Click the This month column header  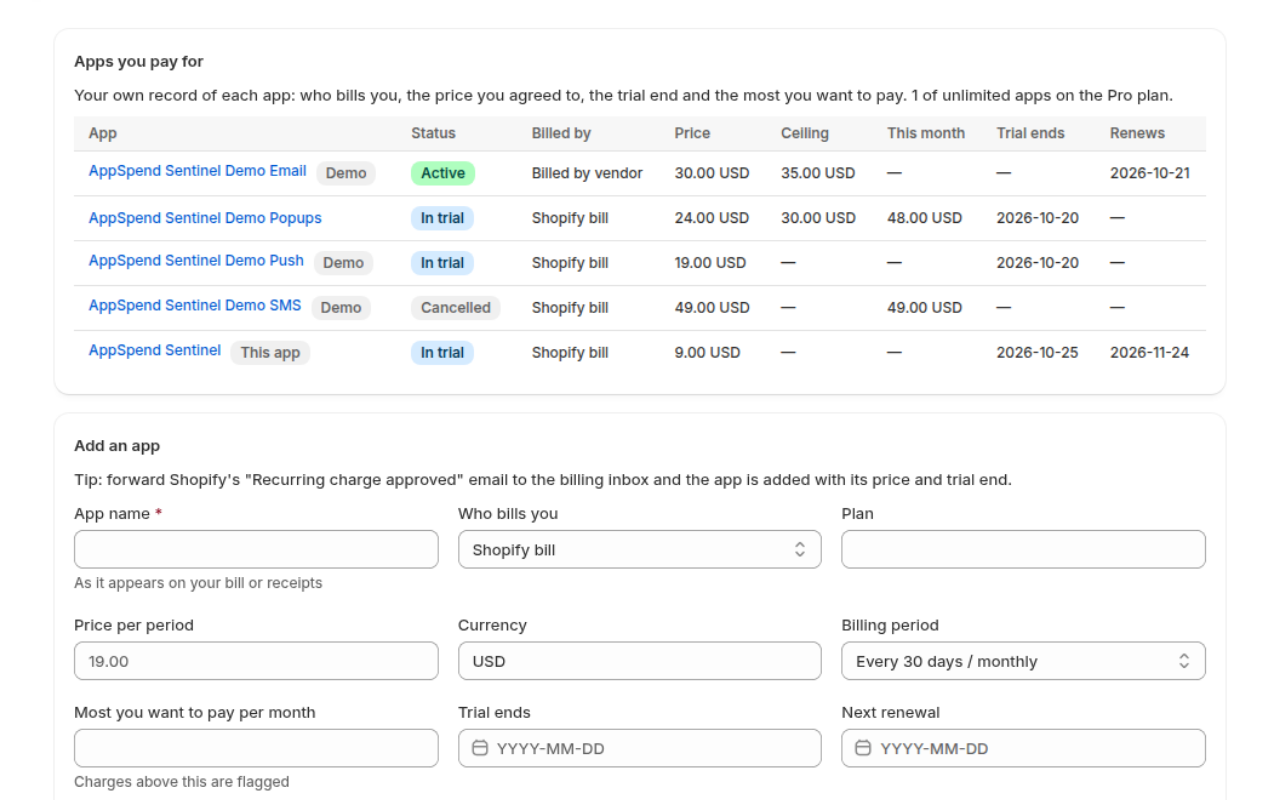[x=926, y=133]
